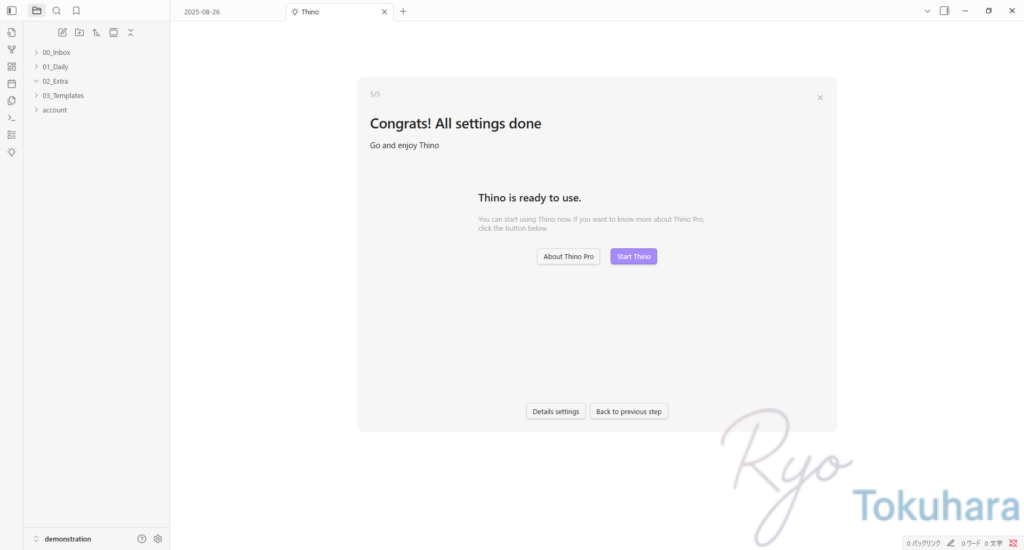This screenshot has height=550, width=1024.
Task: Select the account folder name
Action: click(55, 110)
